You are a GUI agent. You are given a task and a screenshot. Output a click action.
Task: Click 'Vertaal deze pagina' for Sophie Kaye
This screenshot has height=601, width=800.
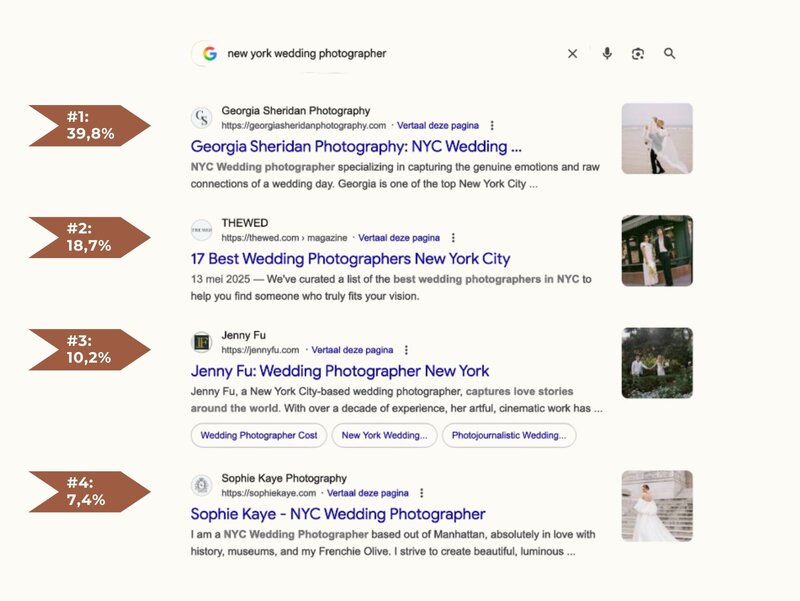367,493
